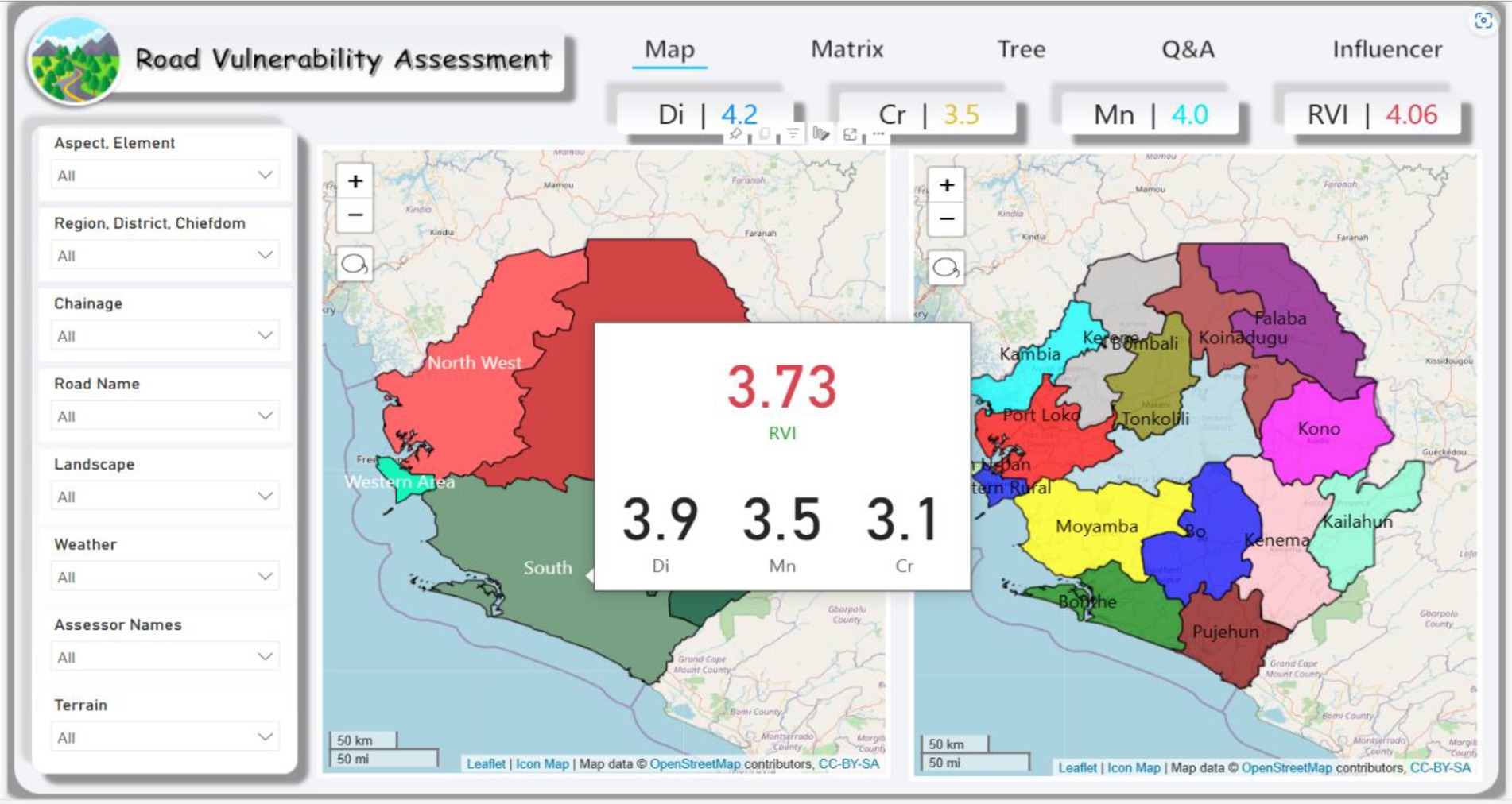
Task: Open the Q&A tab
Action: 1188,49
